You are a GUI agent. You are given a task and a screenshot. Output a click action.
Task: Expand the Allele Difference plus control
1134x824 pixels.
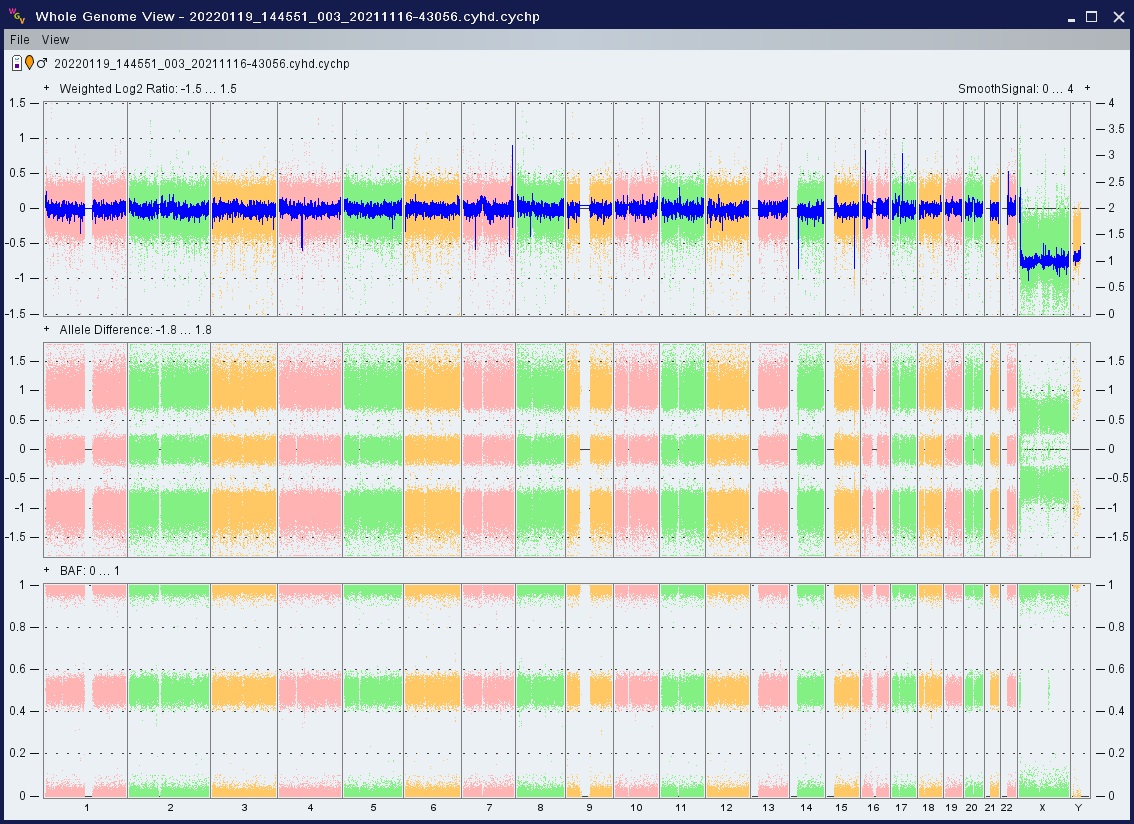click(47, 330)
